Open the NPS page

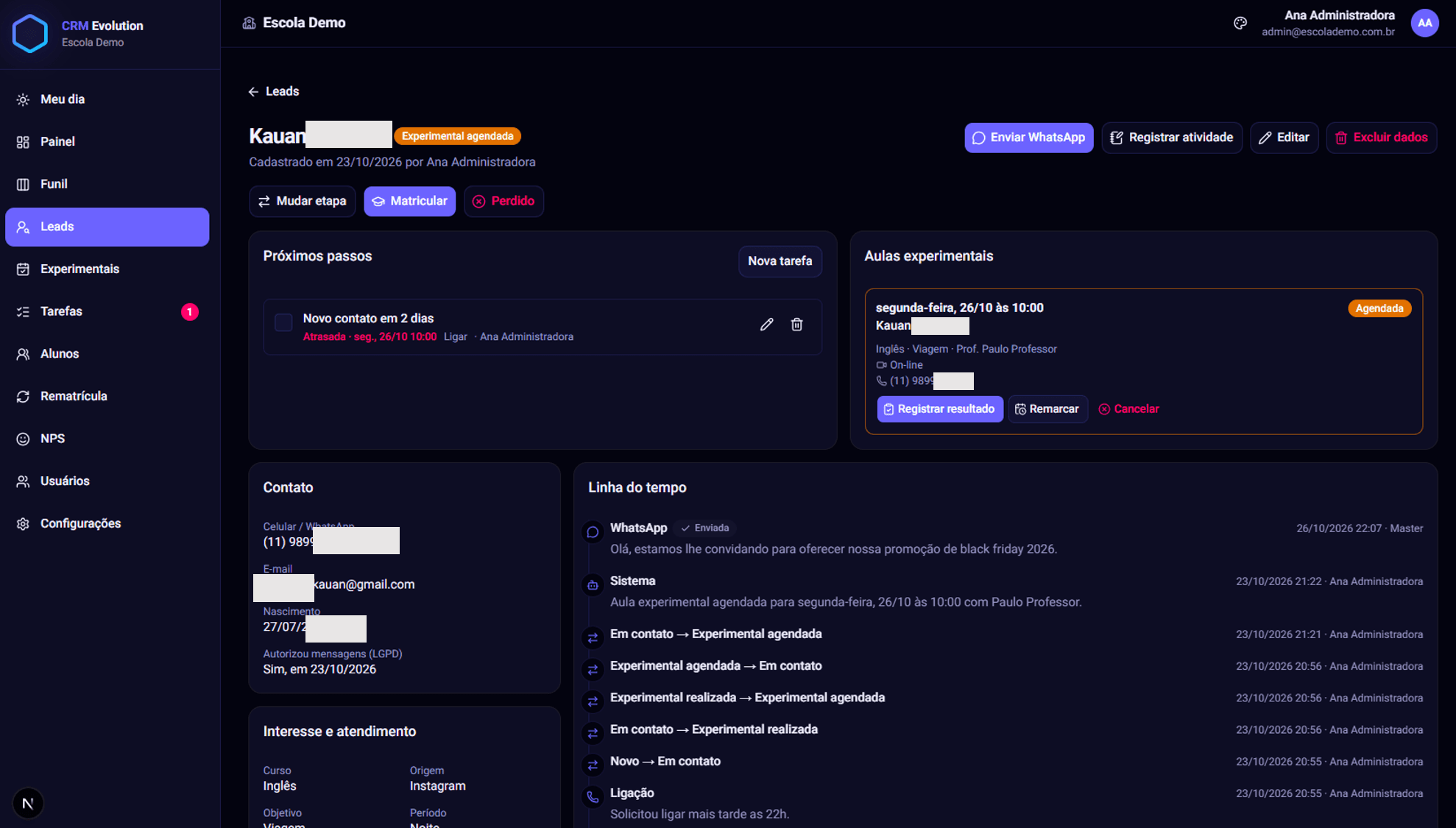pyautogui.click(x=107, y=439)
